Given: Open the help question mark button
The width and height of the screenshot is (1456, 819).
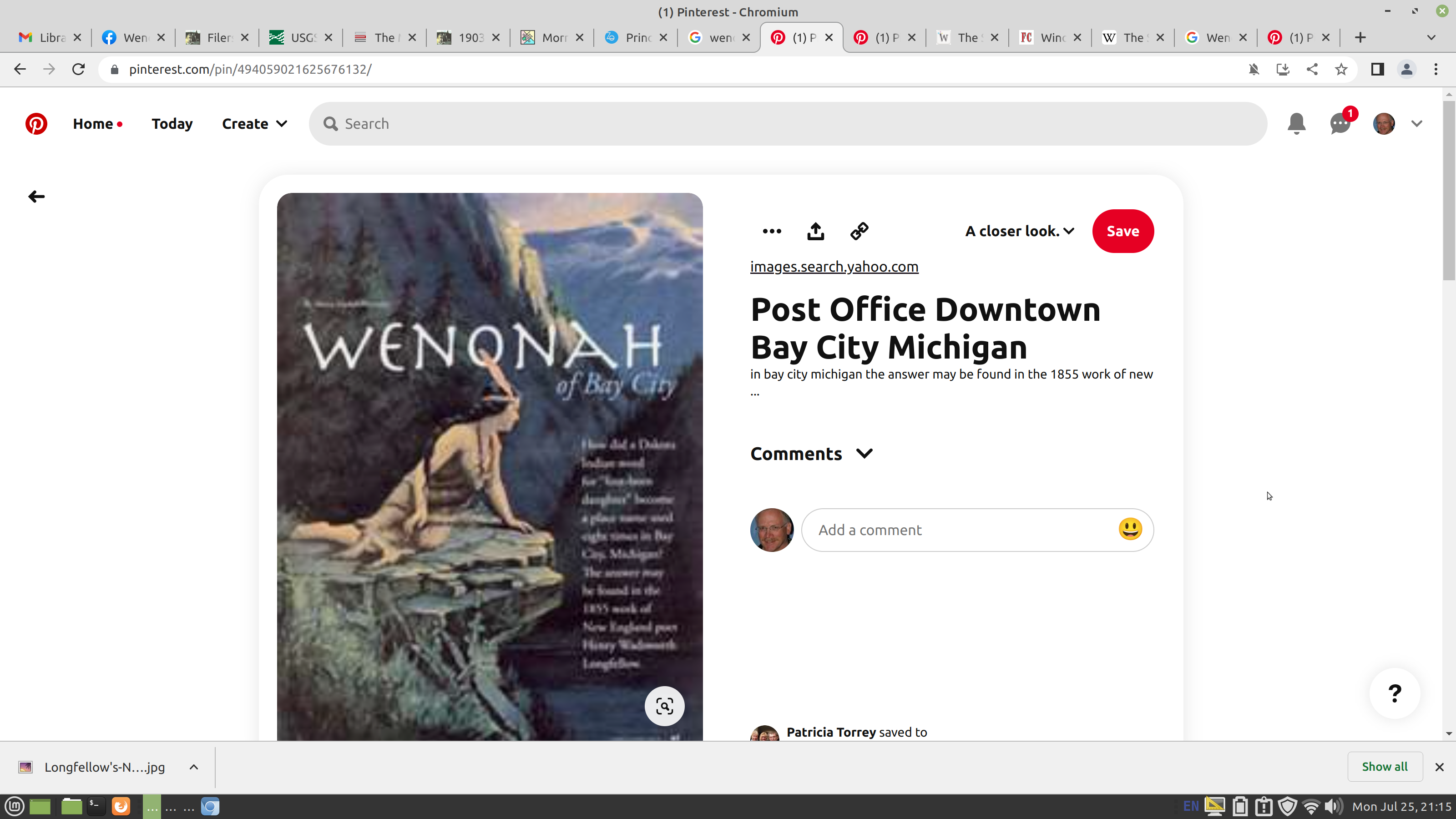Looking at the screenshot, I should (x=1395, y=693).
